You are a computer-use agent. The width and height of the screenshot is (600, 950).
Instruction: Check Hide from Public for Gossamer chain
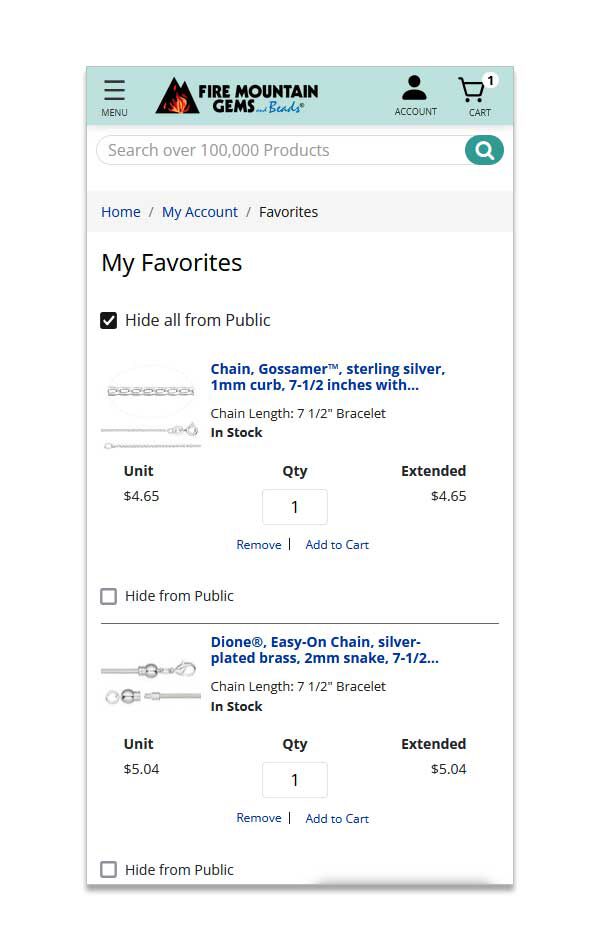tap(108, 596)
